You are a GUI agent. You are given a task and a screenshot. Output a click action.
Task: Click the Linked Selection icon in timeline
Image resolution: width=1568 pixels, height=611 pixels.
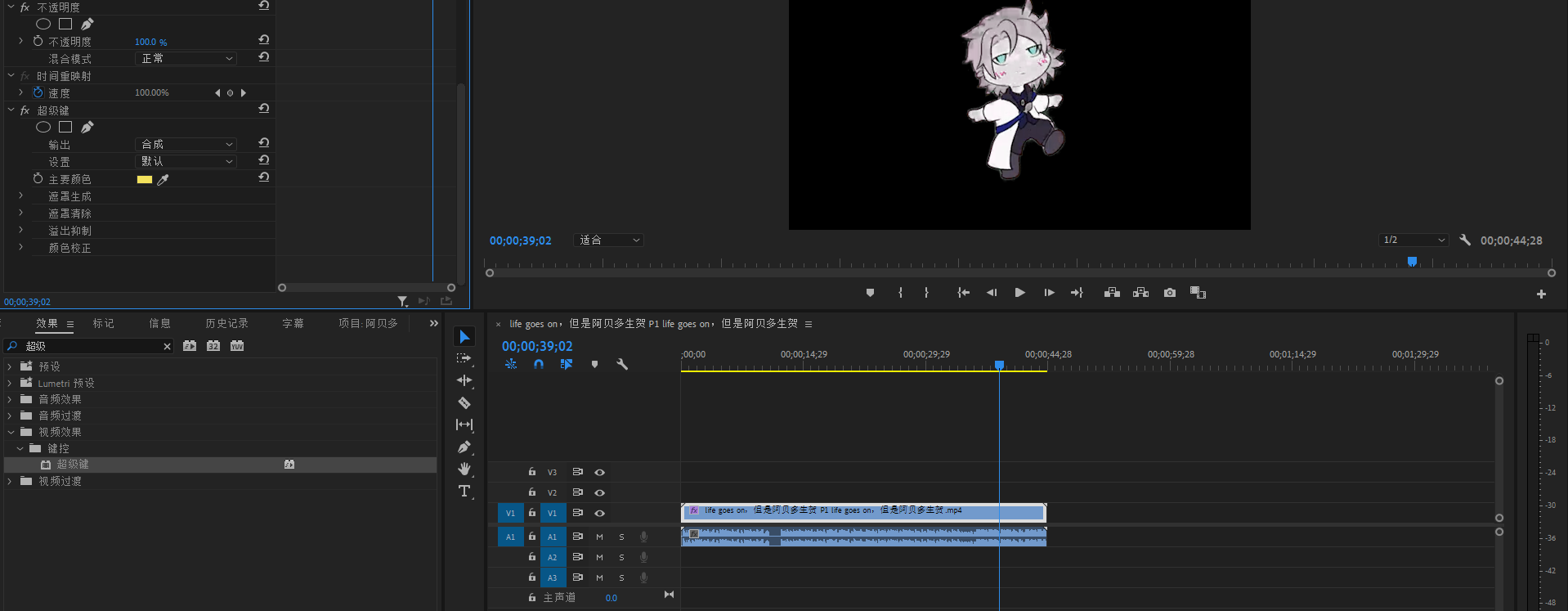[x=567, y=364]
